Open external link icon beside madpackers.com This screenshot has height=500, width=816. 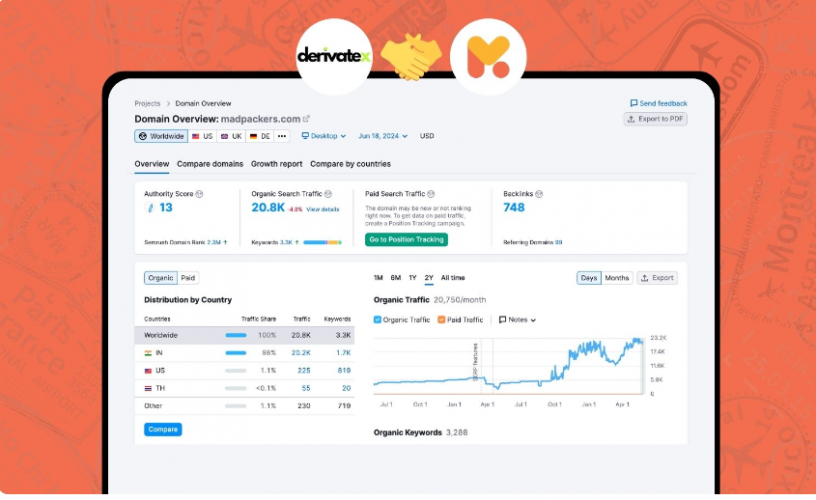(x=307, y=119)
